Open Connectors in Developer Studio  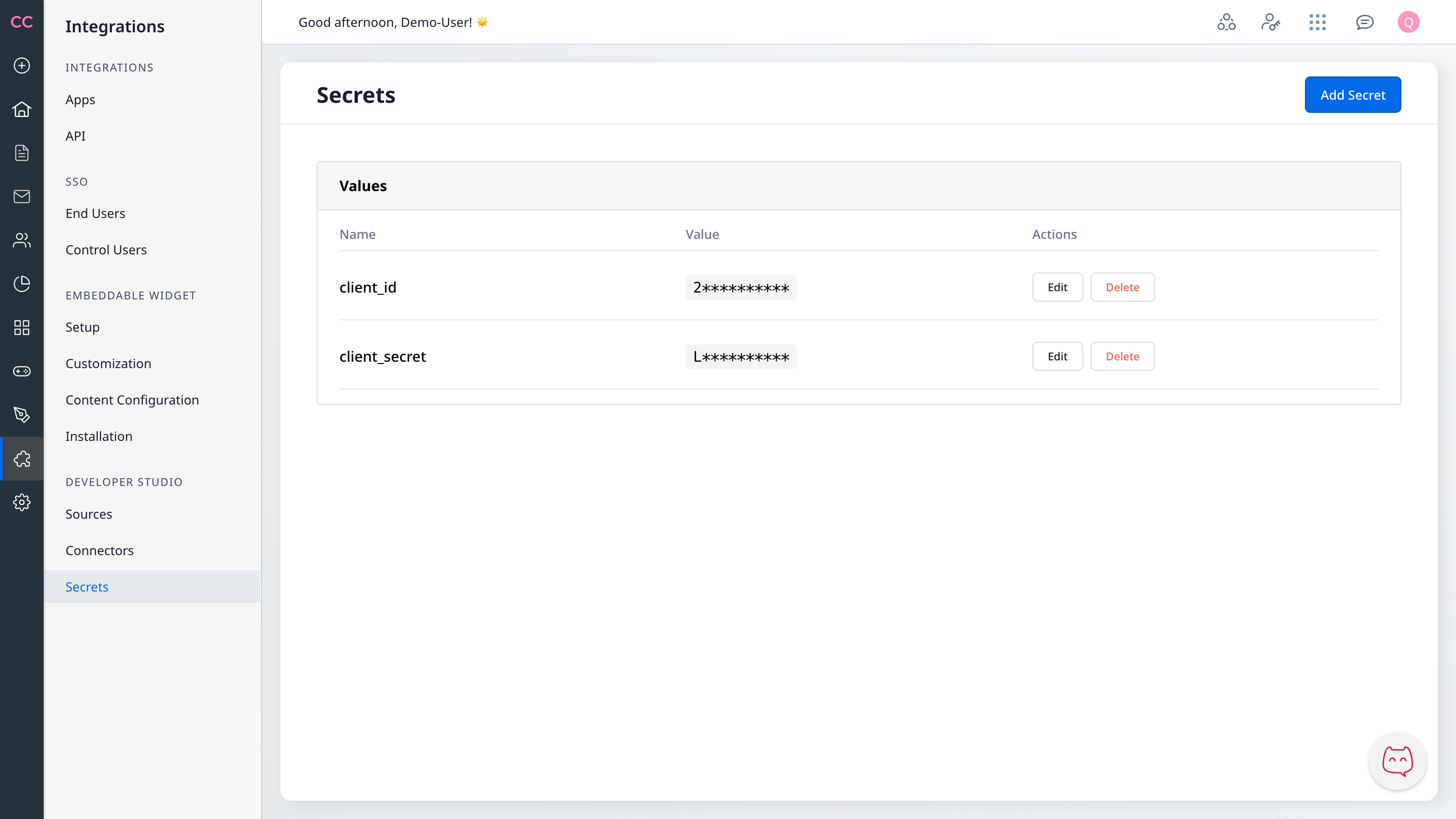pos(100,550)
